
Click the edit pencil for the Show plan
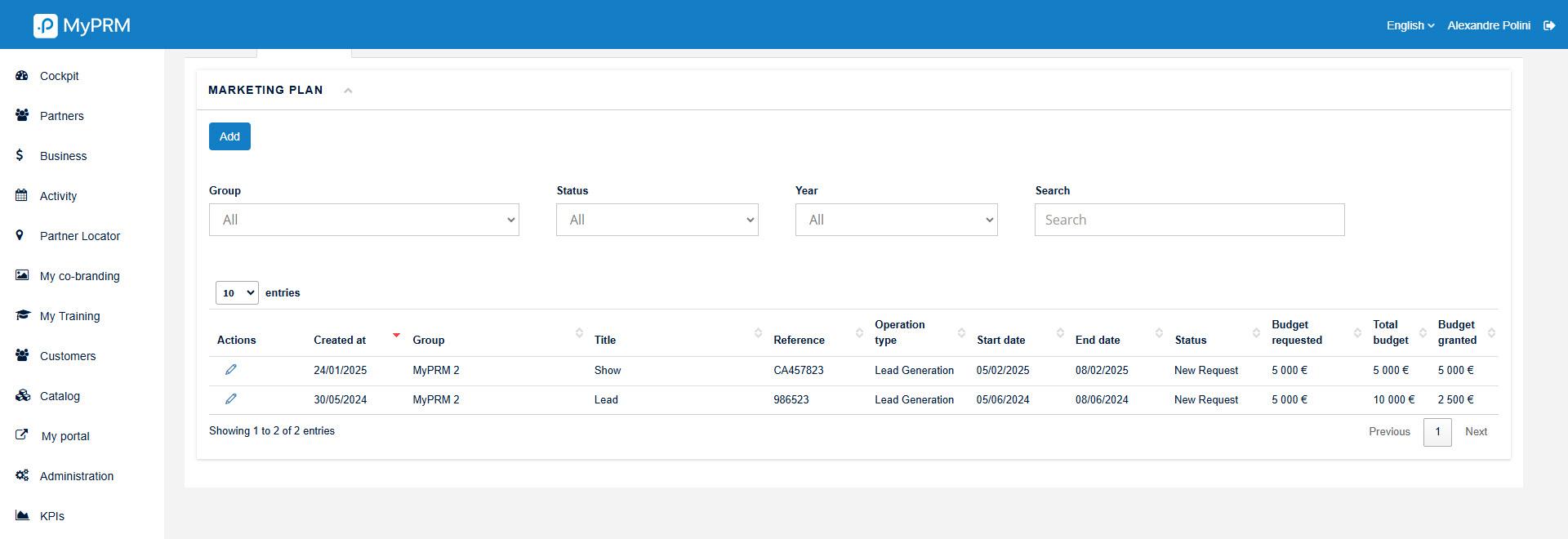(x=231, y=370)
